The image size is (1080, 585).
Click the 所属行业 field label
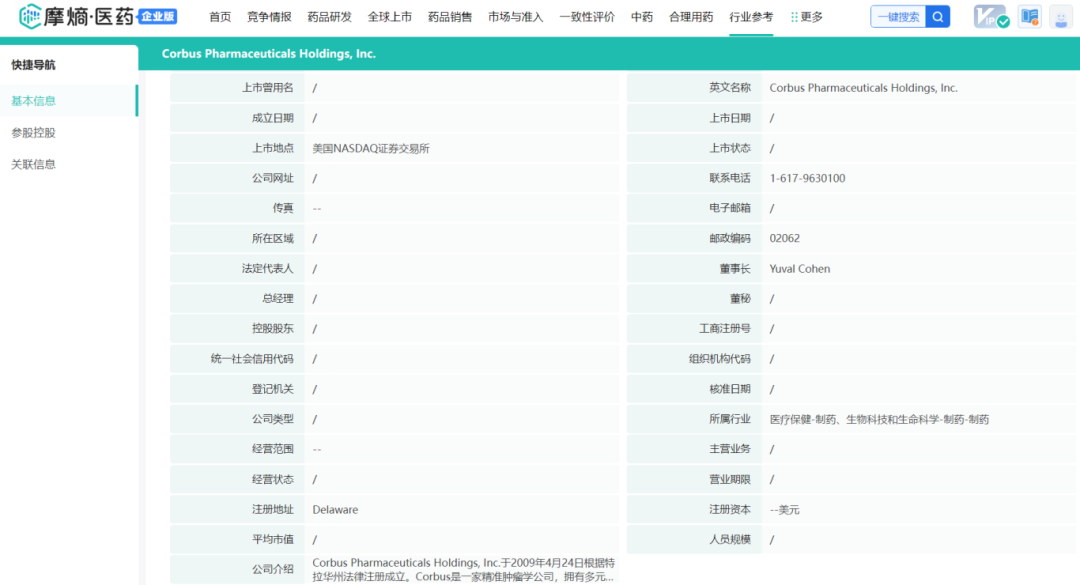(x=730, y=419)
